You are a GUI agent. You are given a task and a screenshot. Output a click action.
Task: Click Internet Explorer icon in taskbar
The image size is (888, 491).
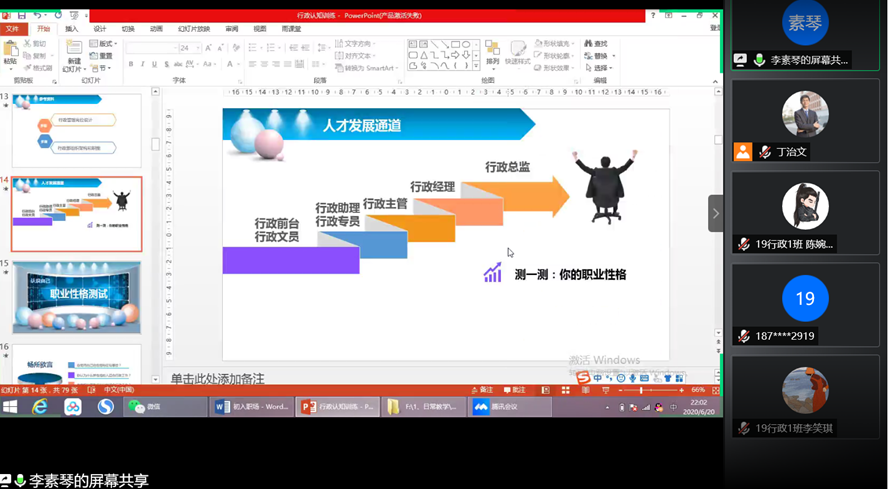click(40, 407)
